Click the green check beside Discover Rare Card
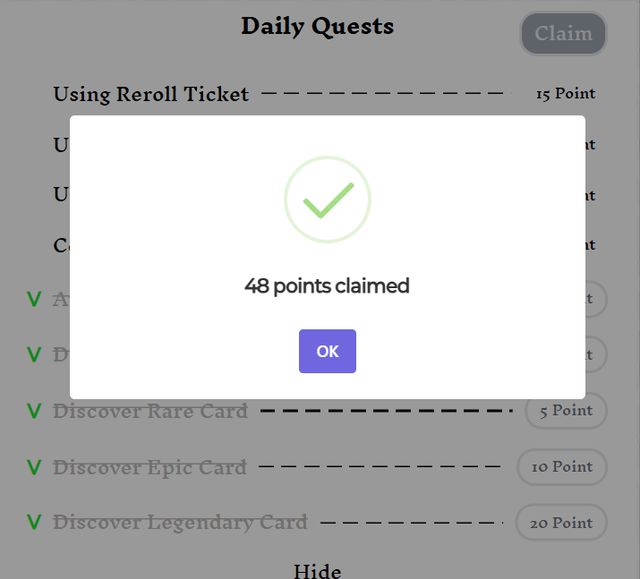Image resolution: width=640 pixels, height=579 pixels. pyautogui.click(x=34, y=411)
